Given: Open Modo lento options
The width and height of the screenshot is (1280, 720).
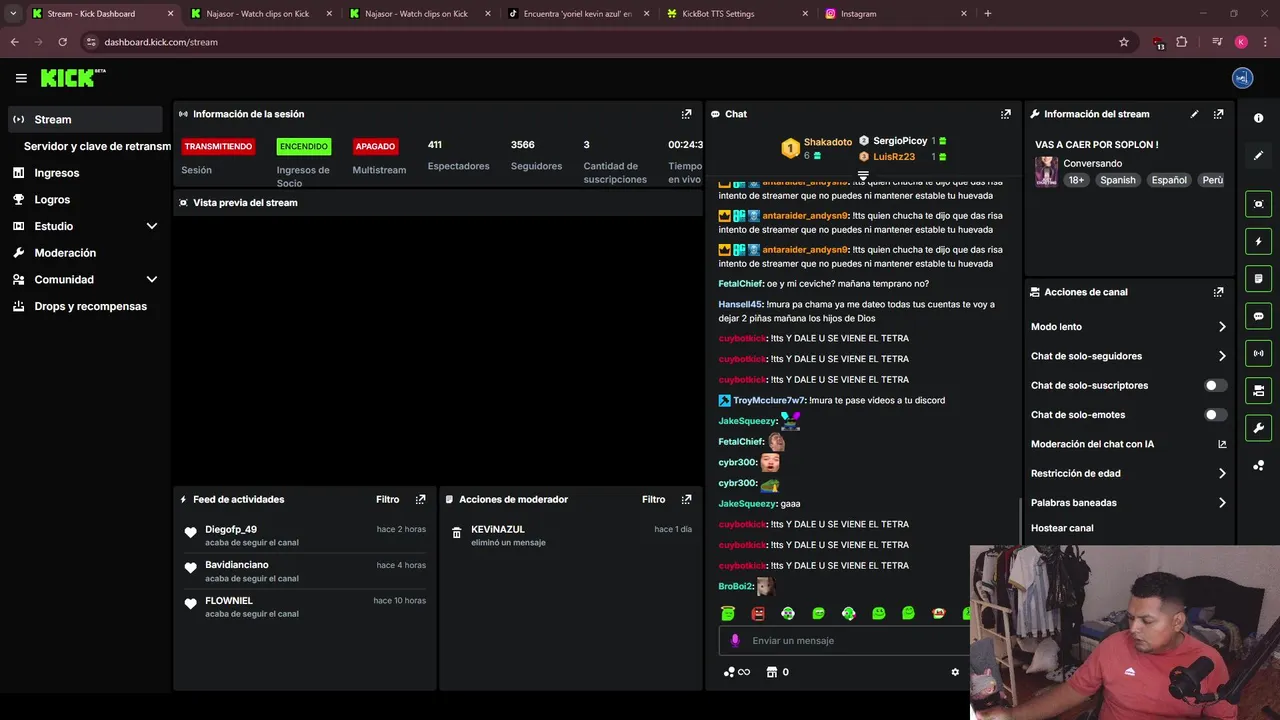Looking at the screenshot, I should point(1129,327).
